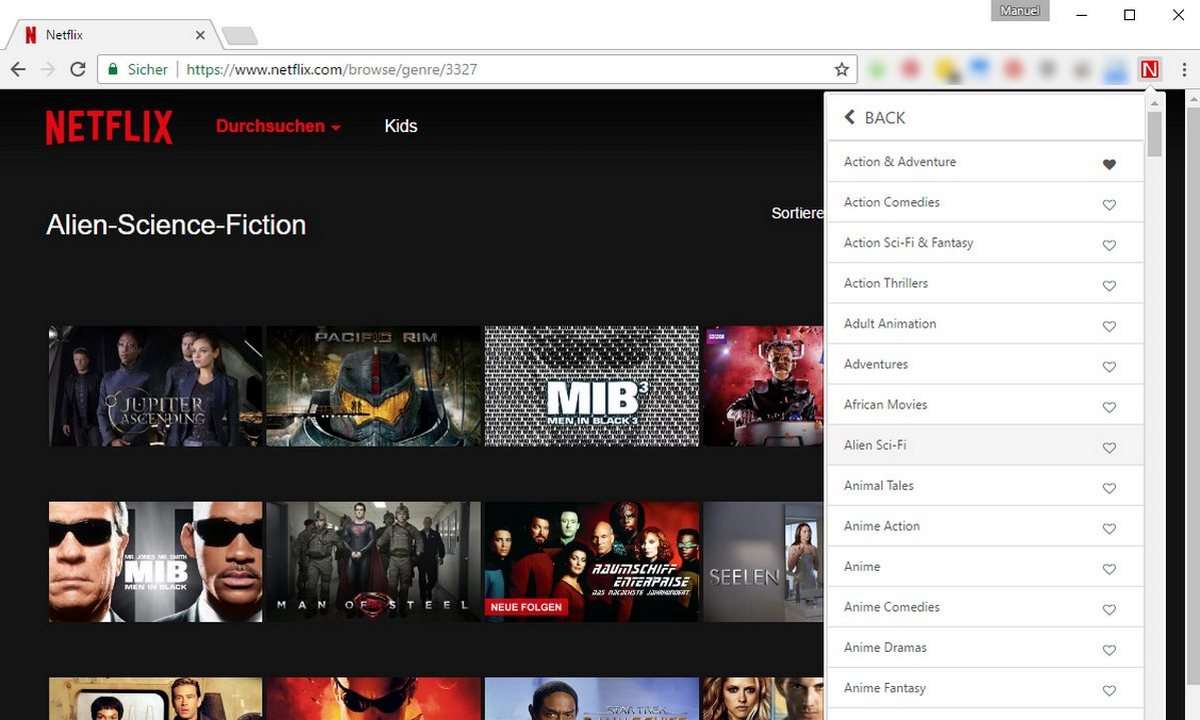Open the Sortiere sort option
The width and height of the screenshot is (1200, 720).
(797, 213)
